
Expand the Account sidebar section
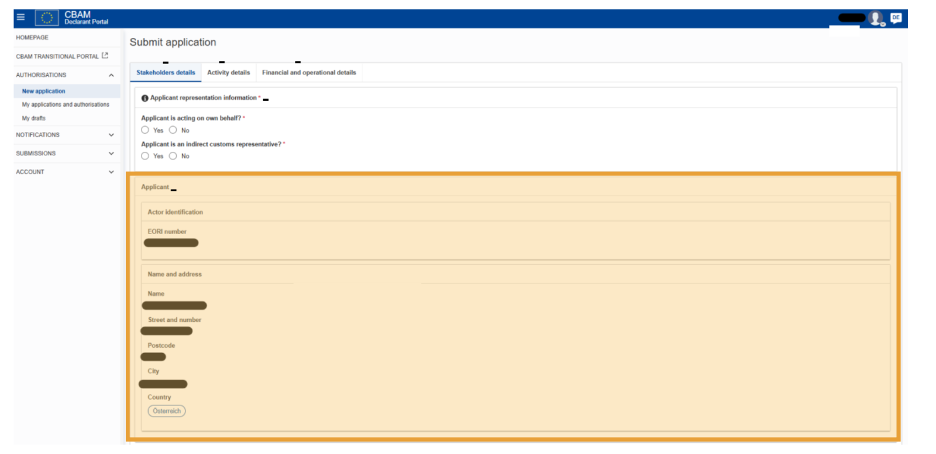[x=110, y=171]
